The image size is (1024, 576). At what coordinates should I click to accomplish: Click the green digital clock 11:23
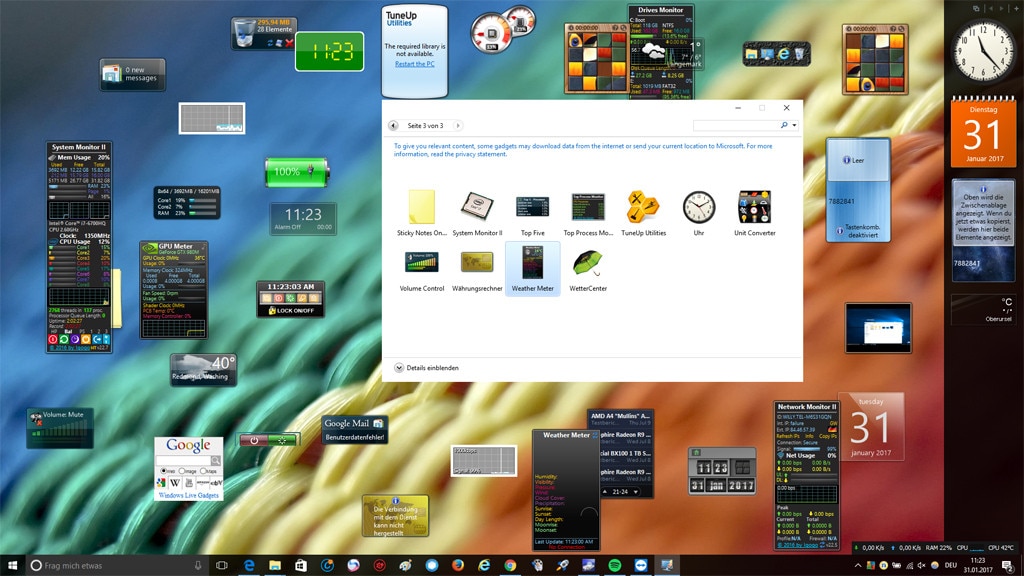[330, 51]
